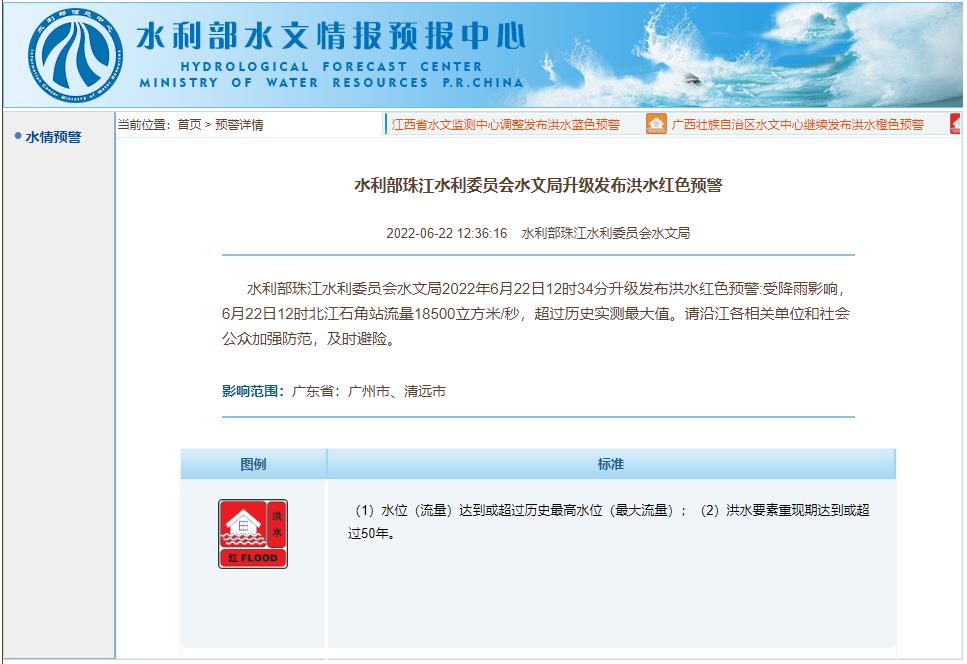Click the publisher name 水利部珠江水利委员会水文局 under title

[606, 233]
